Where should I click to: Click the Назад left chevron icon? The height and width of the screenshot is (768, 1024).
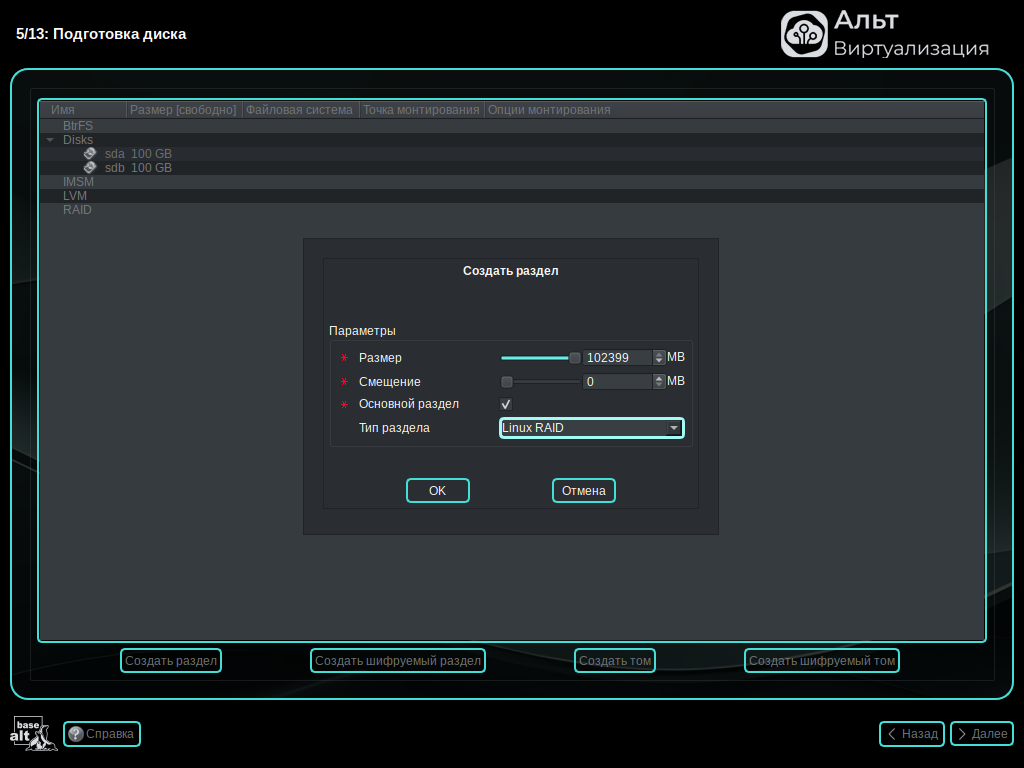[891, 734]
